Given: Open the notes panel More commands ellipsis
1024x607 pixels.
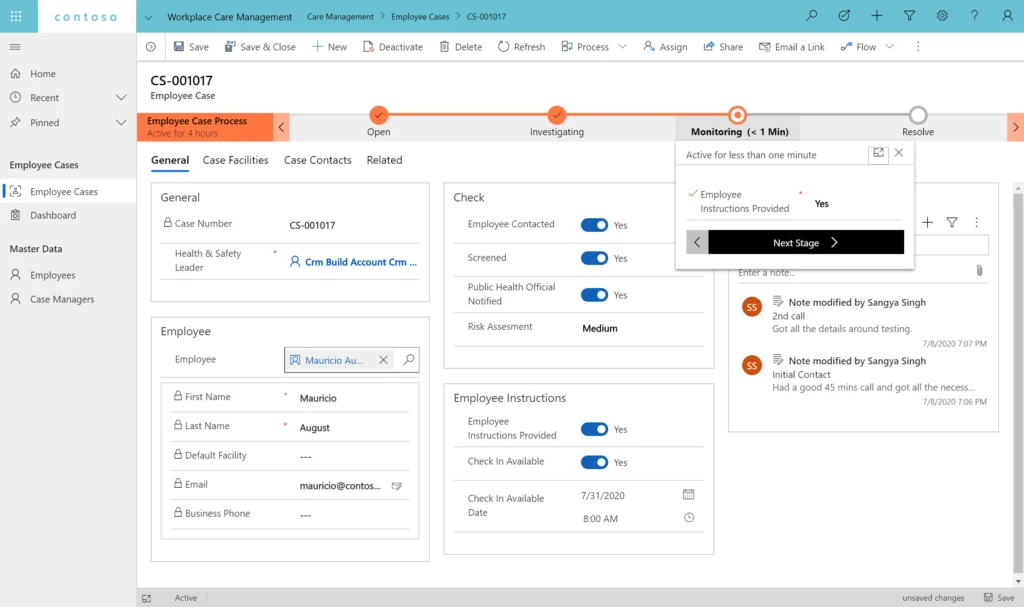Looking at the screenshot, I should [x=977, y=222].
